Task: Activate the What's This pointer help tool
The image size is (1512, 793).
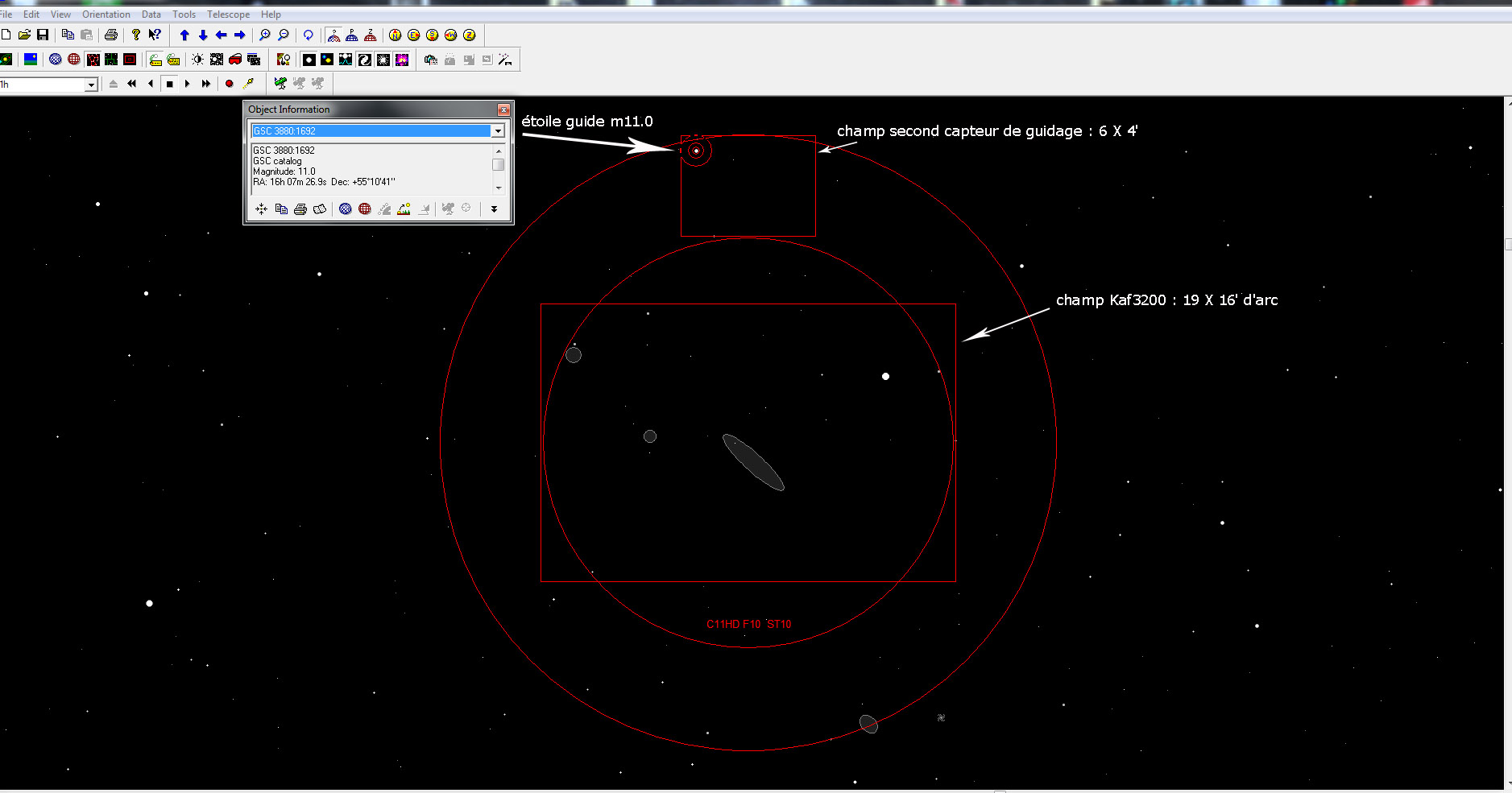Action: click(155, 35)
